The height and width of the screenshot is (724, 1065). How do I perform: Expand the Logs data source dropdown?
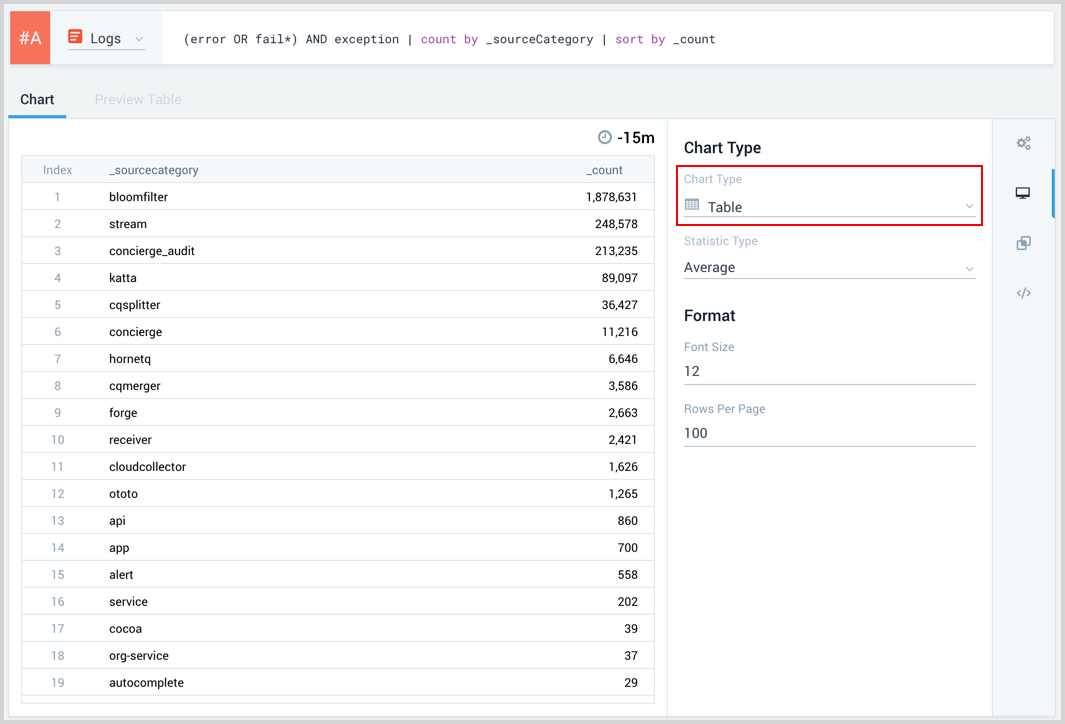[x=107, y=39]
